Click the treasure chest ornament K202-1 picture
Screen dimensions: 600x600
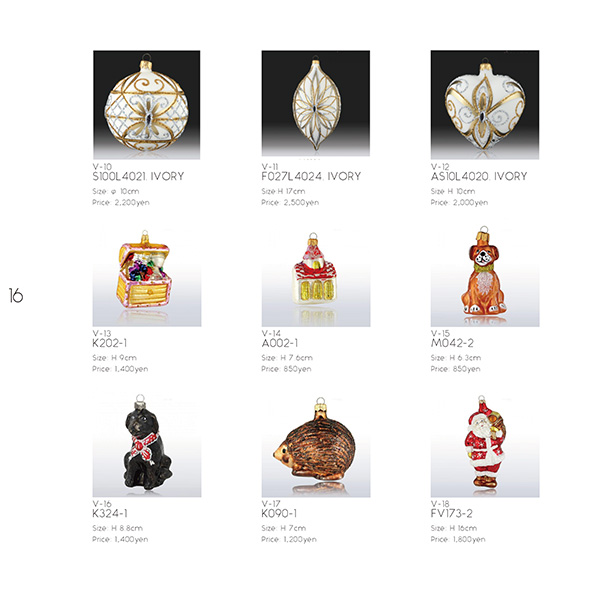[147, 276]
